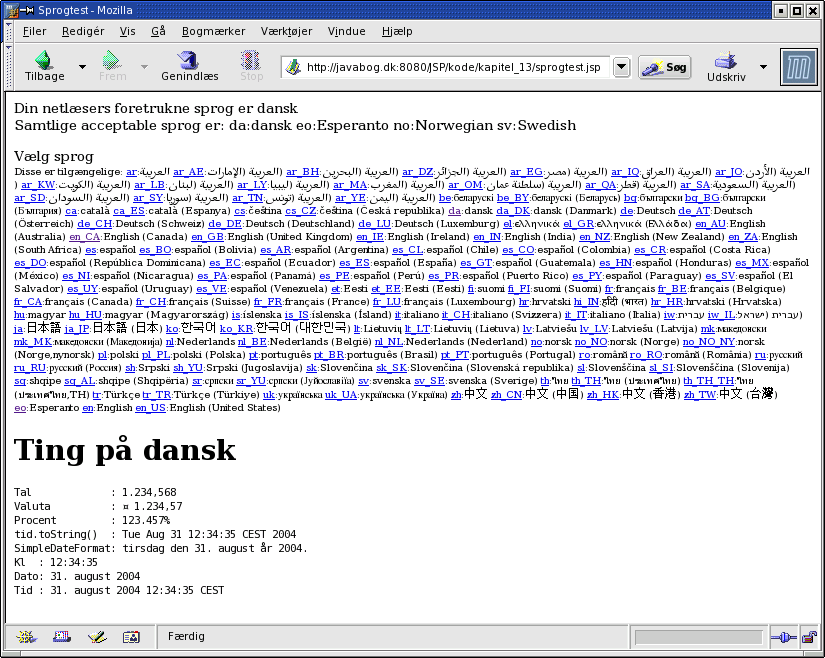
Task: Open the URL bar history dropdown
Action: [621, 68]
